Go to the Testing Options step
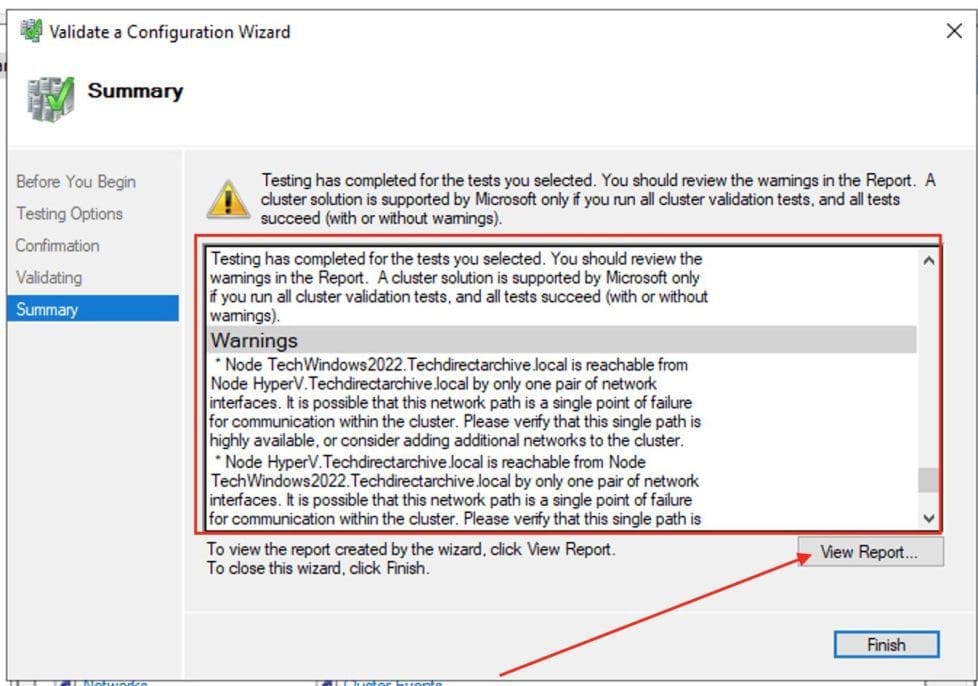The image size is (978, 686). (x=69, y=214)
